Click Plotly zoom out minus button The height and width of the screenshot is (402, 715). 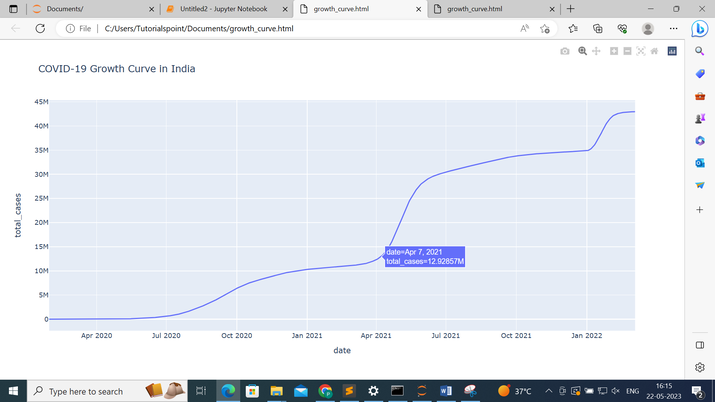627,51
